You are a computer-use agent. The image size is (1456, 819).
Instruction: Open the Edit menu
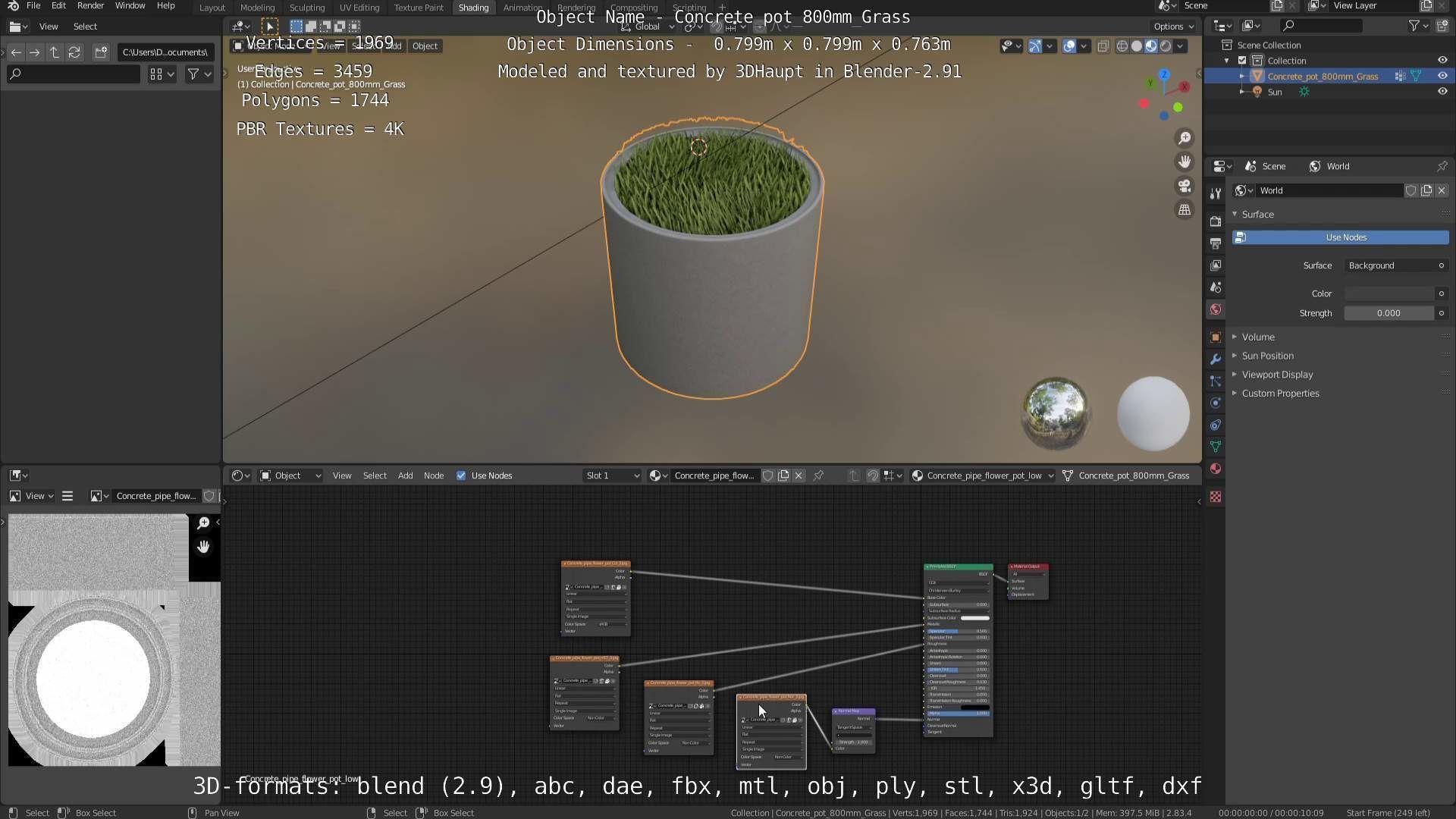[x=58, y=6]
